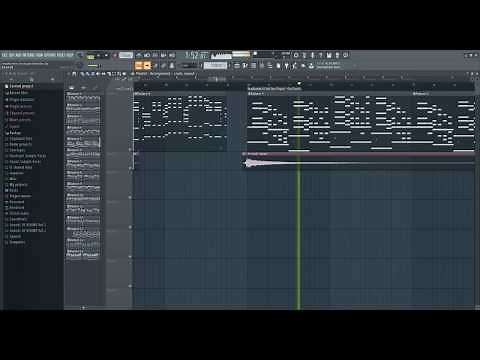Click Playlist Arrangement title breadcrumb
This screenshot has width=480, height=360.
[164, 74]
